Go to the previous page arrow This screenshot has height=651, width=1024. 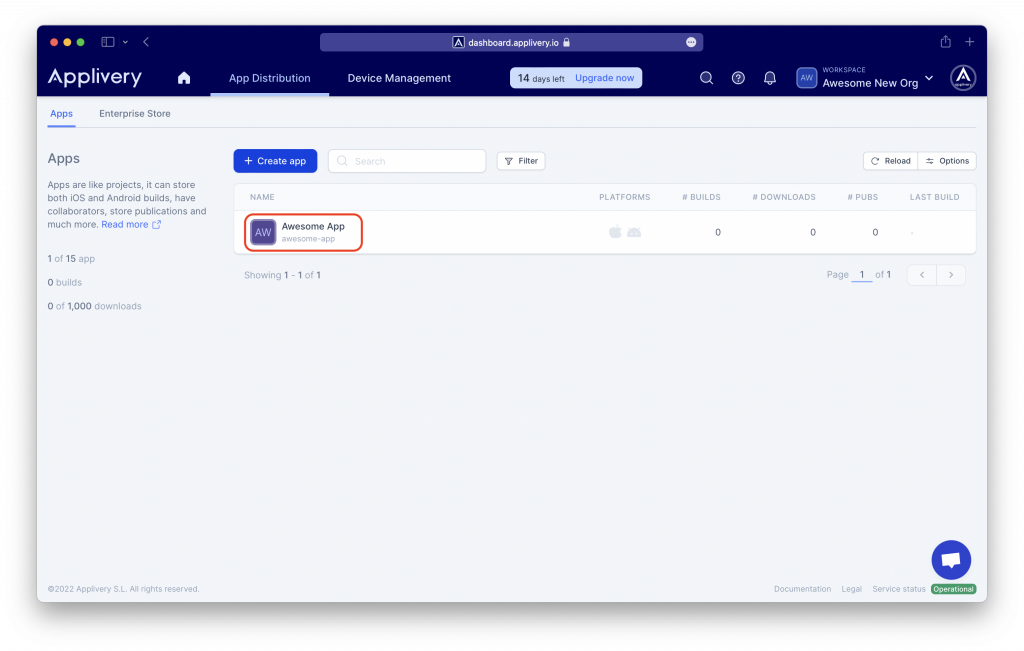coord(921,275)
